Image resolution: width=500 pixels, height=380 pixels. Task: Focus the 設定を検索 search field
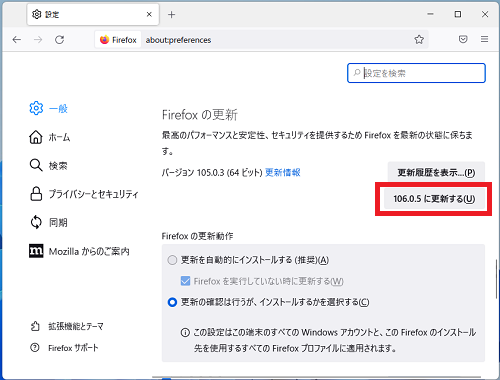(416, 73)
